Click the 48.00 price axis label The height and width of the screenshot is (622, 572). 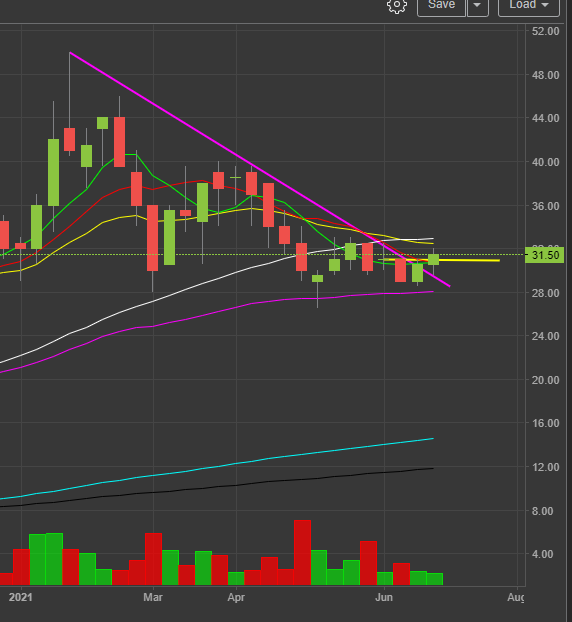(545, 75)
